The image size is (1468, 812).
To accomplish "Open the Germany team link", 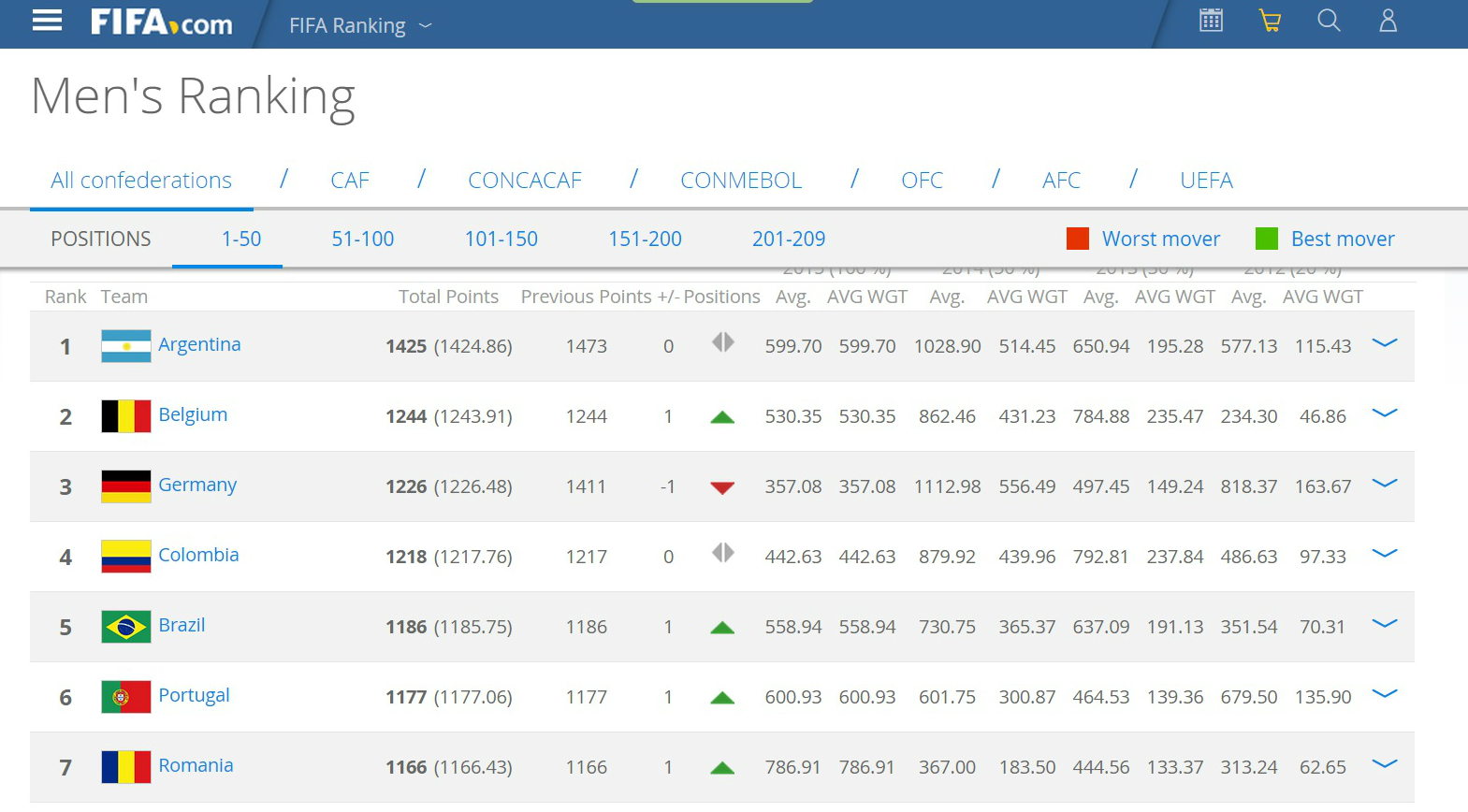I will (197, 485).
